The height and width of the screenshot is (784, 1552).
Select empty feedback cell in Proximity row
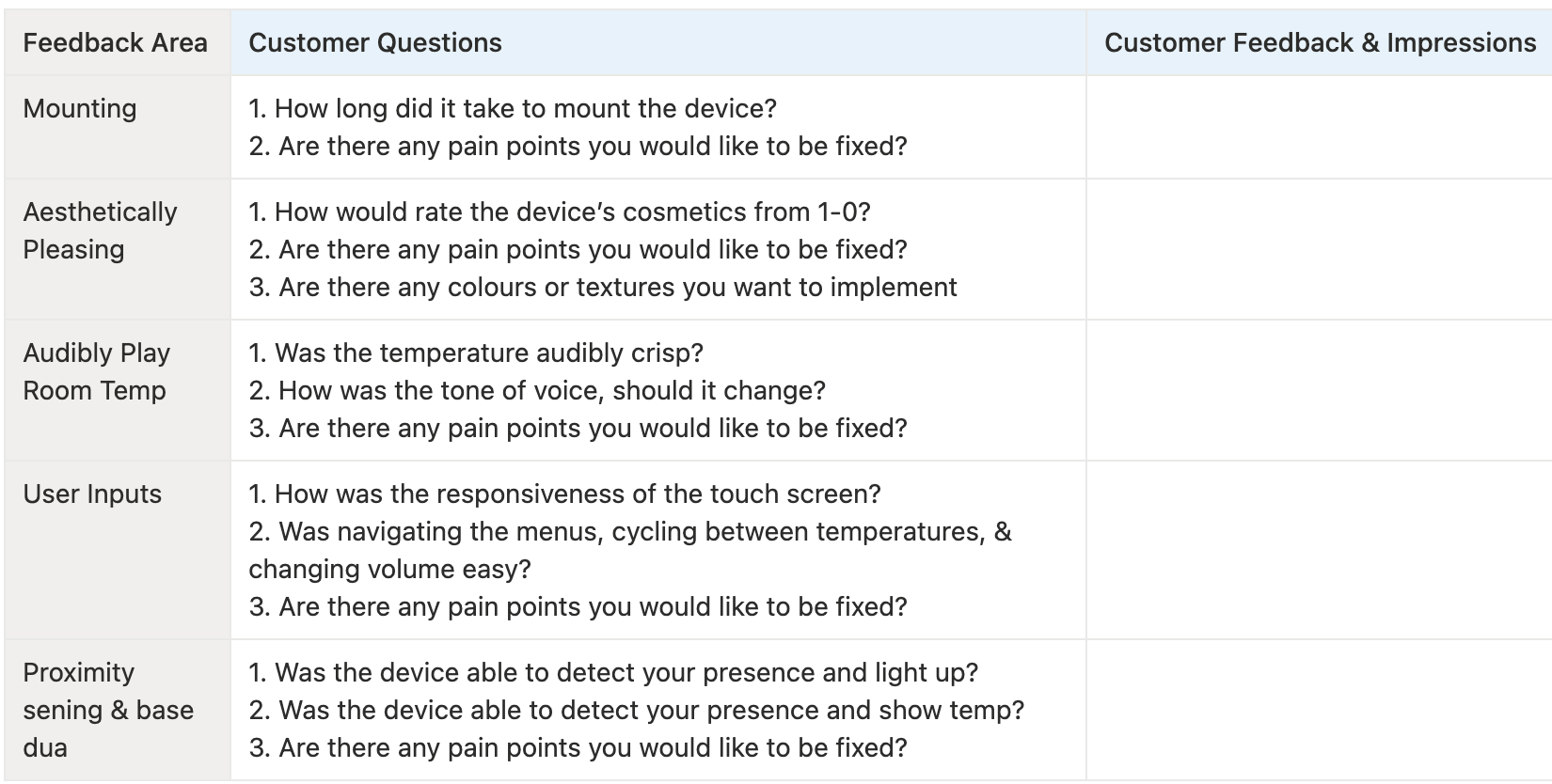(1319, 710)
